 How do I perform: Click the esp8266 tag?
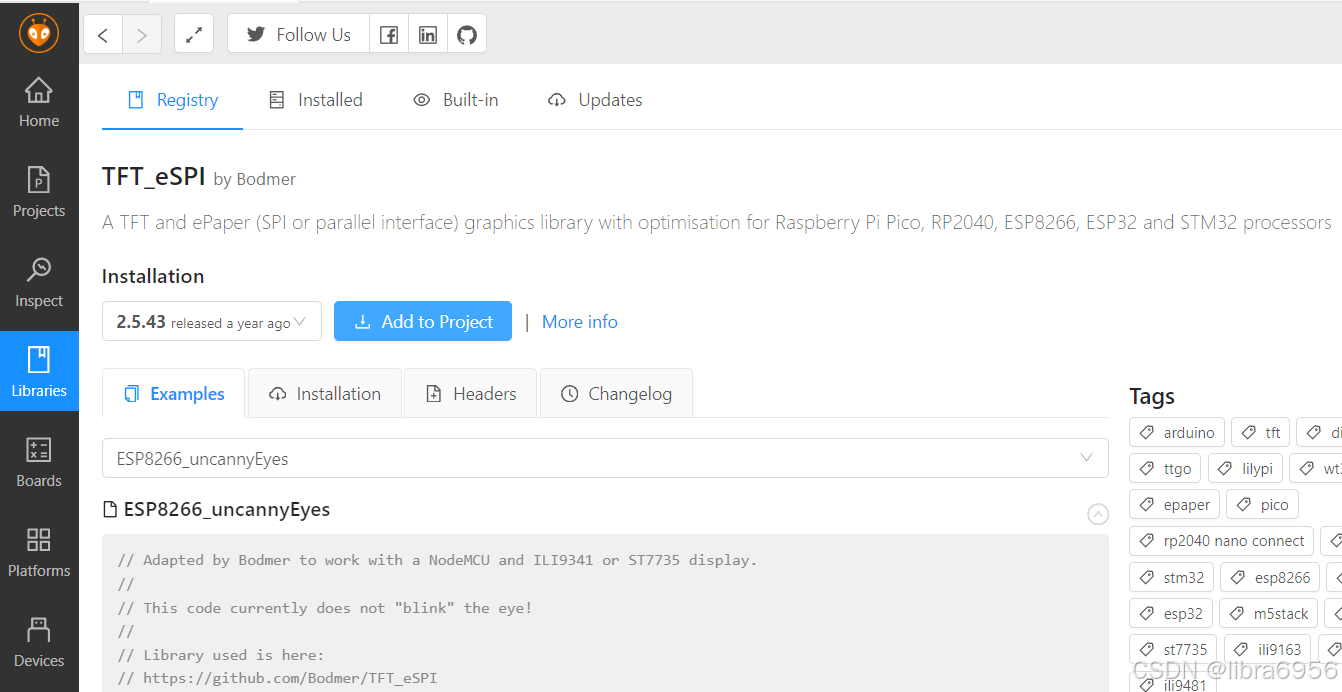tap(1270, 578)
